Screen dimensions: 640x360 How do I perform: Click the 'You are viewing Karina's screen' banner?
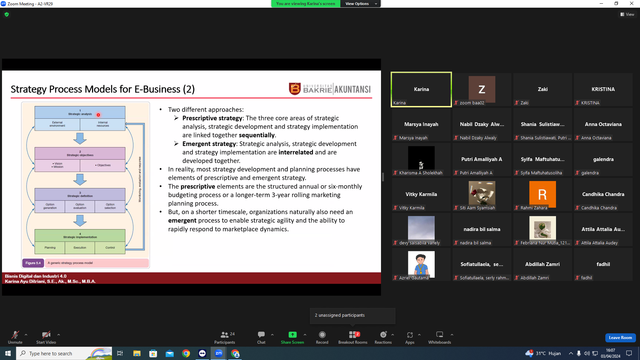306,4
